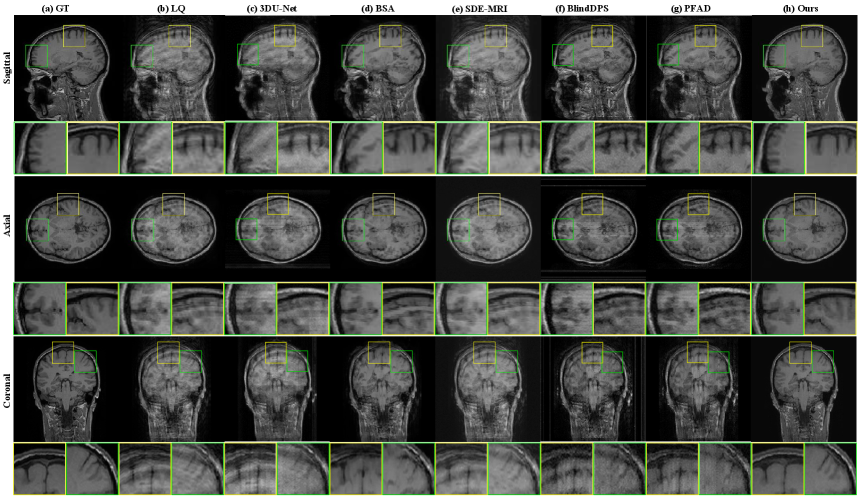Click the "(h) Ours" column label
The image size is (859, 498).
click(805, 7)
